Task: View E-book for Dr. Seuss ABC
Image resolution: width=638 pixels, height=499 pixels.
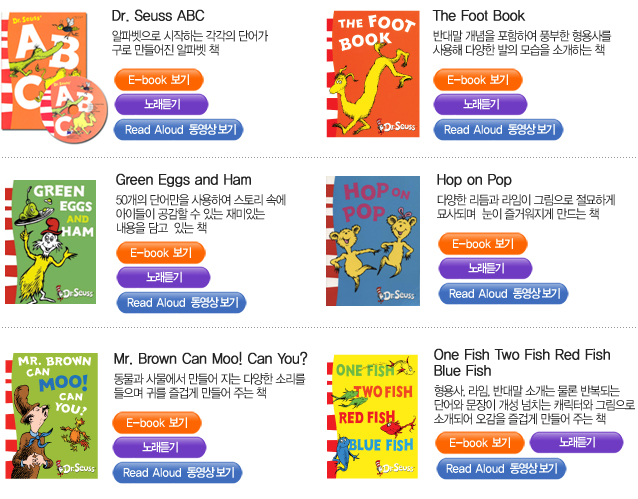Action: (159, 80)
